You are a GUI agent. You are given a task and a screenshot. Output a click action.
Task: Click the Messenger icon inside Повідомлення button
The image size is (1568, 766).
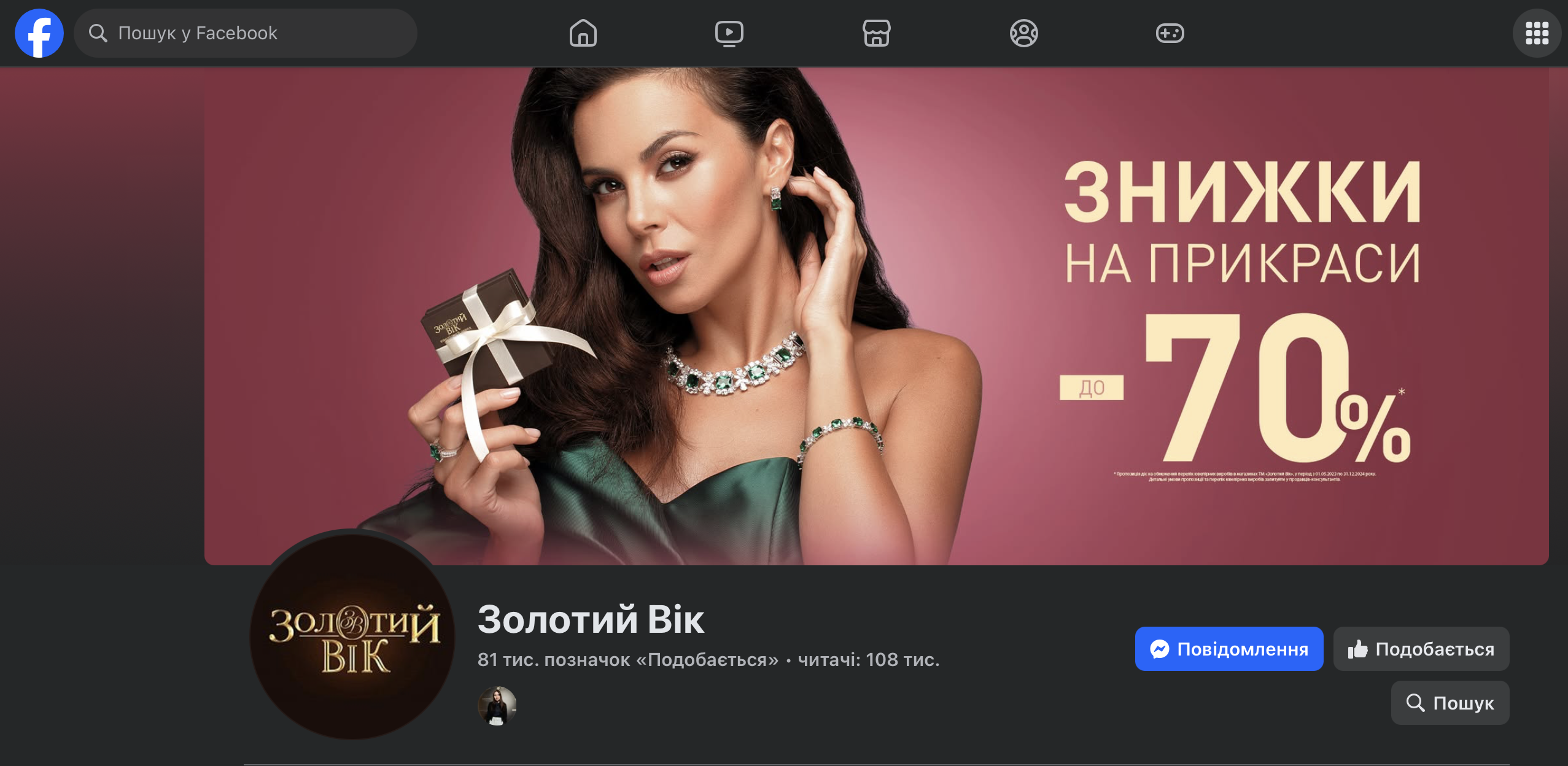point(1159,649)
